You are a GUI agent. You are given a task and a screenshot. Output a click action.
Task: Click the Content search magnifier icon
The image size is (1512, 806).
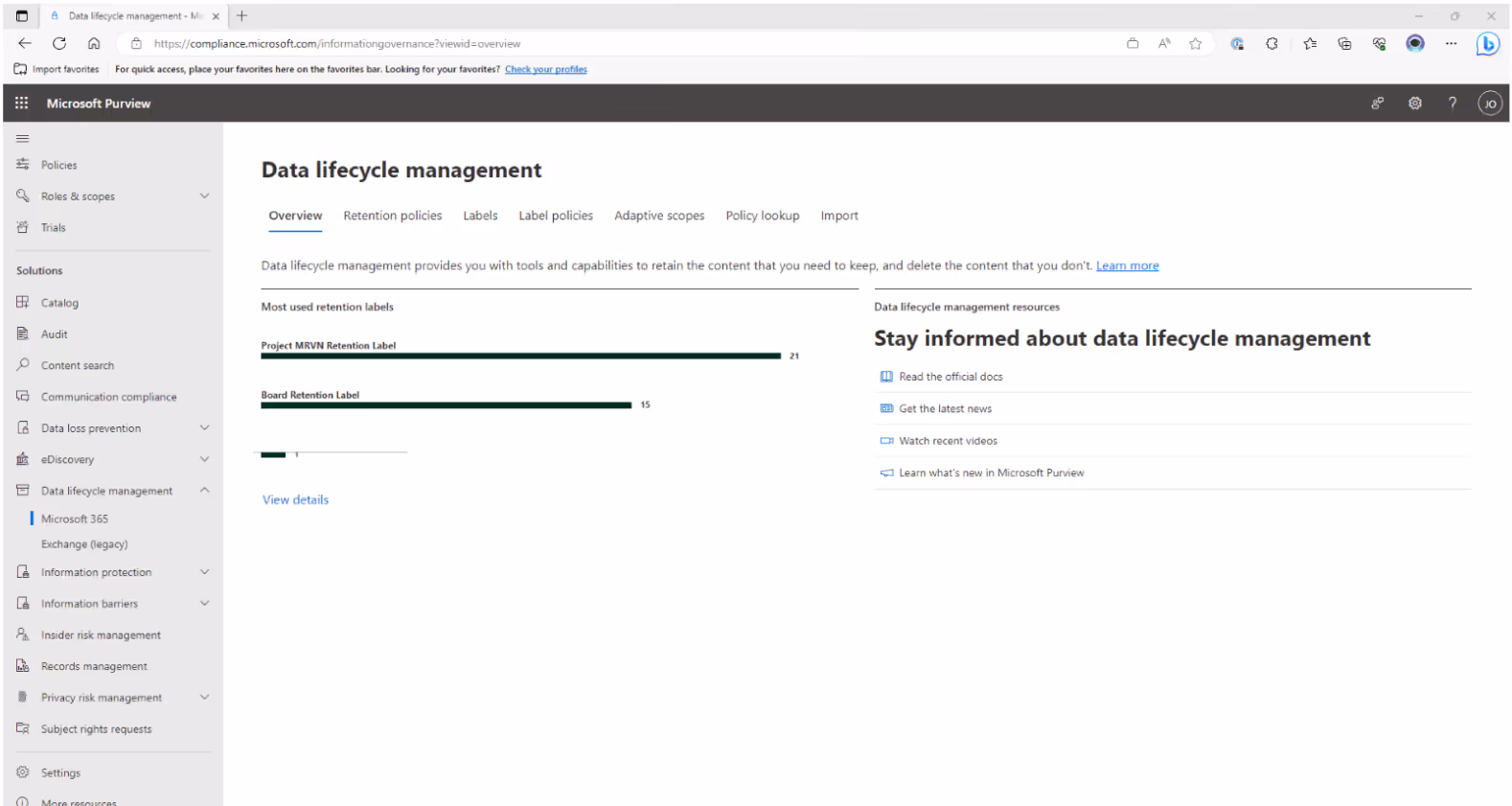click(23, 364)
